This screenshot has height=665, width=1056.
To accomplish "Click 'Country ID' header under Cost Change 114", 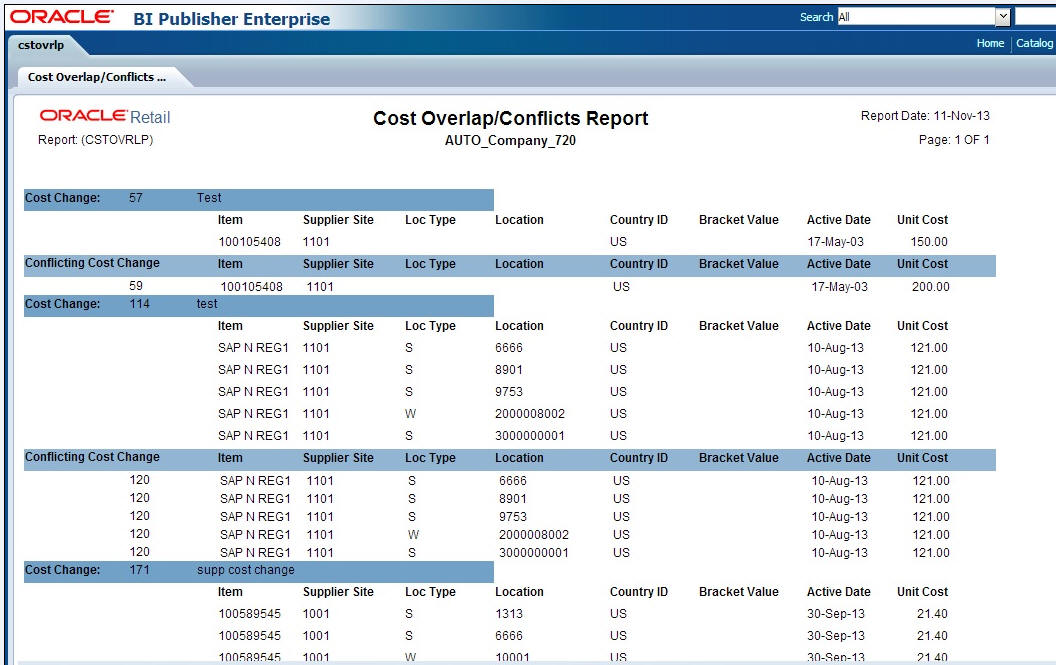I will pos(638,325).
